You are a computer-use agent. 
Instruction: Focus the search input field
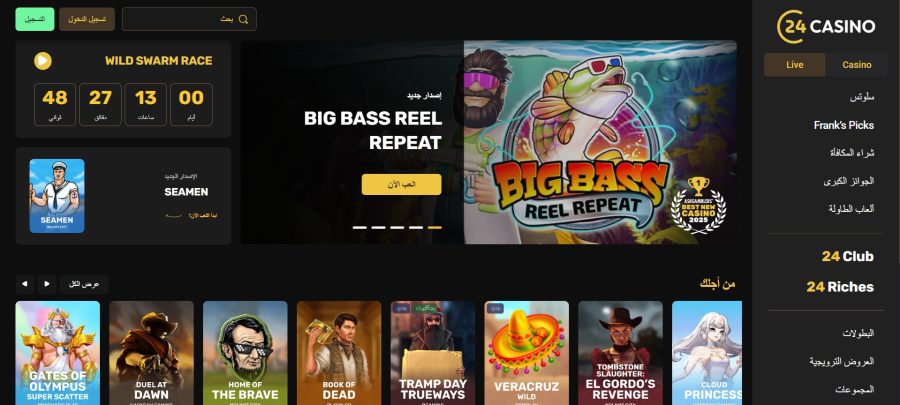coord(189,20)
